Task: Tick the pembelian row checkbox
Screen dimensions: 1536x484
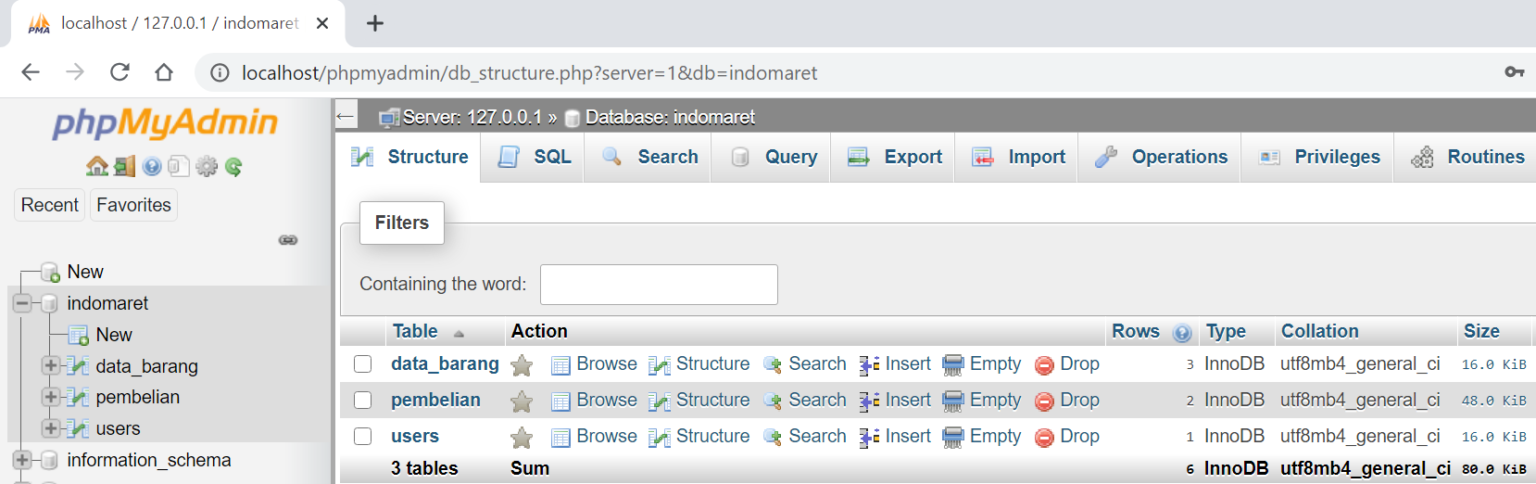Action: (363, 400)
